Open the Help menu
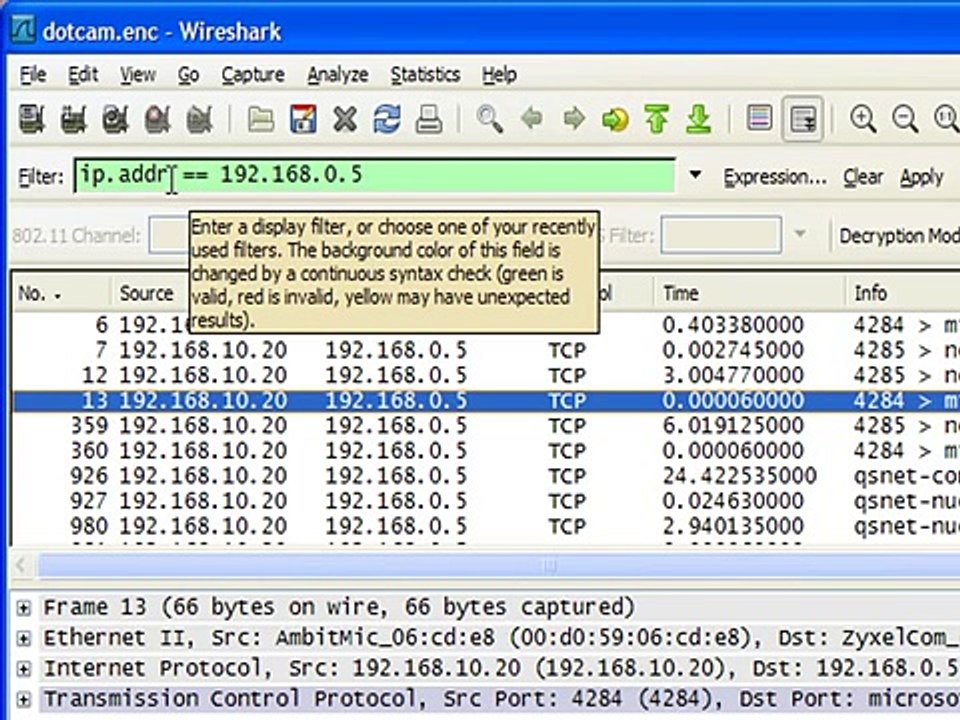960x720 pixels. pos(500,75)
